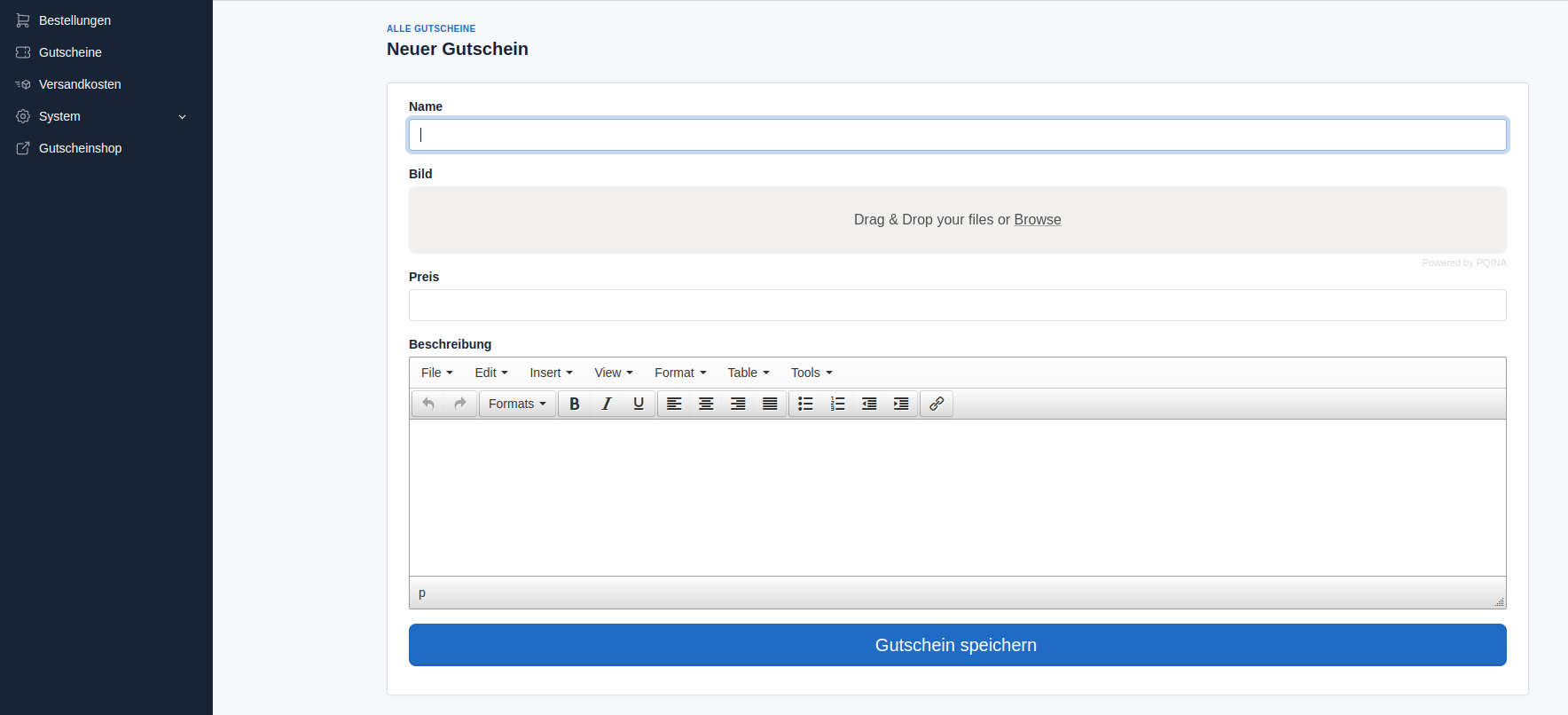The height and width of the screenshot is (715, 1568).
Task: Click the Gutscheinshop external link icon
Action: click(x=23, y=148)
